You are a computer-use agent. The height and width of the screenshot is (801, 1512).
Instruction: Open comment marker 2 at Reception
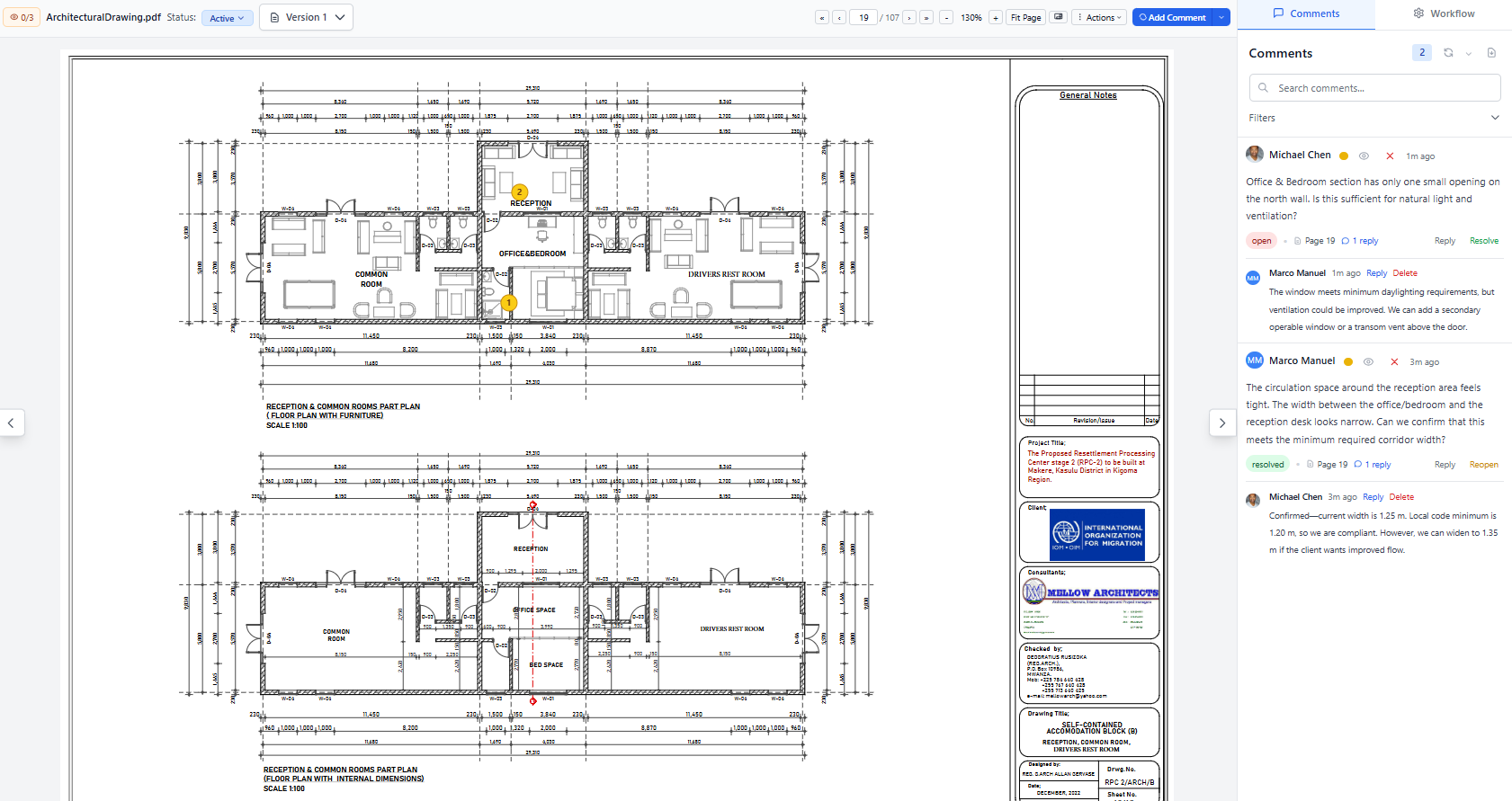tap(519, 191)
